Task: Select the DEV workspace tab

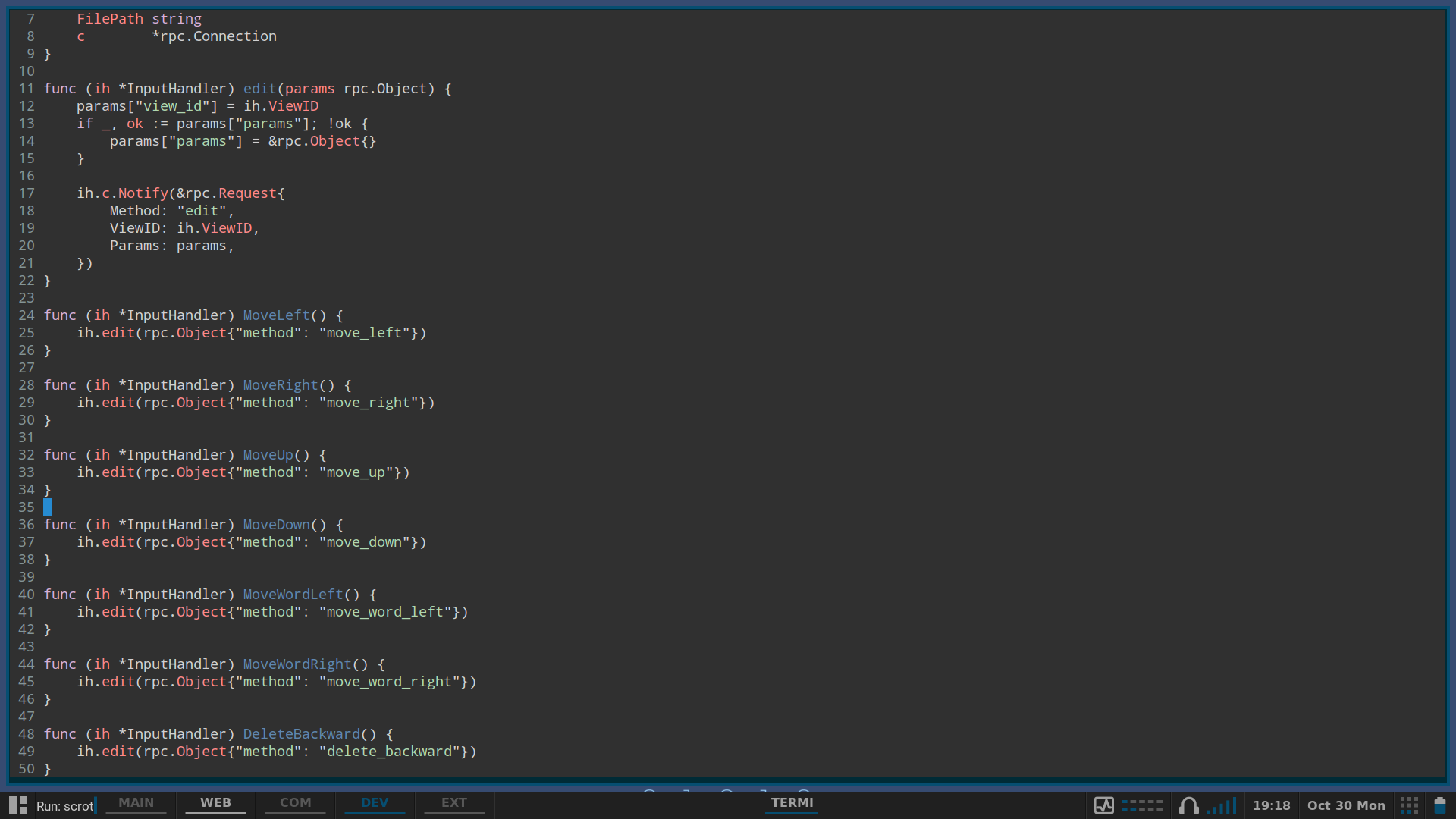Action: (x=375, y=802)
